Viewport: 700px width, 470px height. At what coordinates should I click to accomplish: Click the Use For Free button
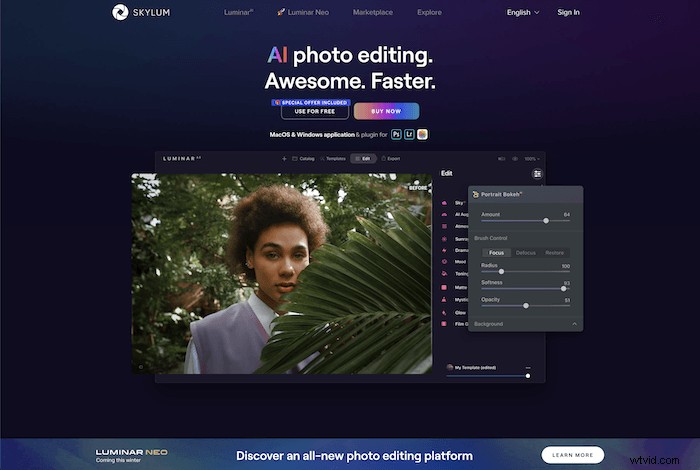pyautogui.click(x=315, y=112)
